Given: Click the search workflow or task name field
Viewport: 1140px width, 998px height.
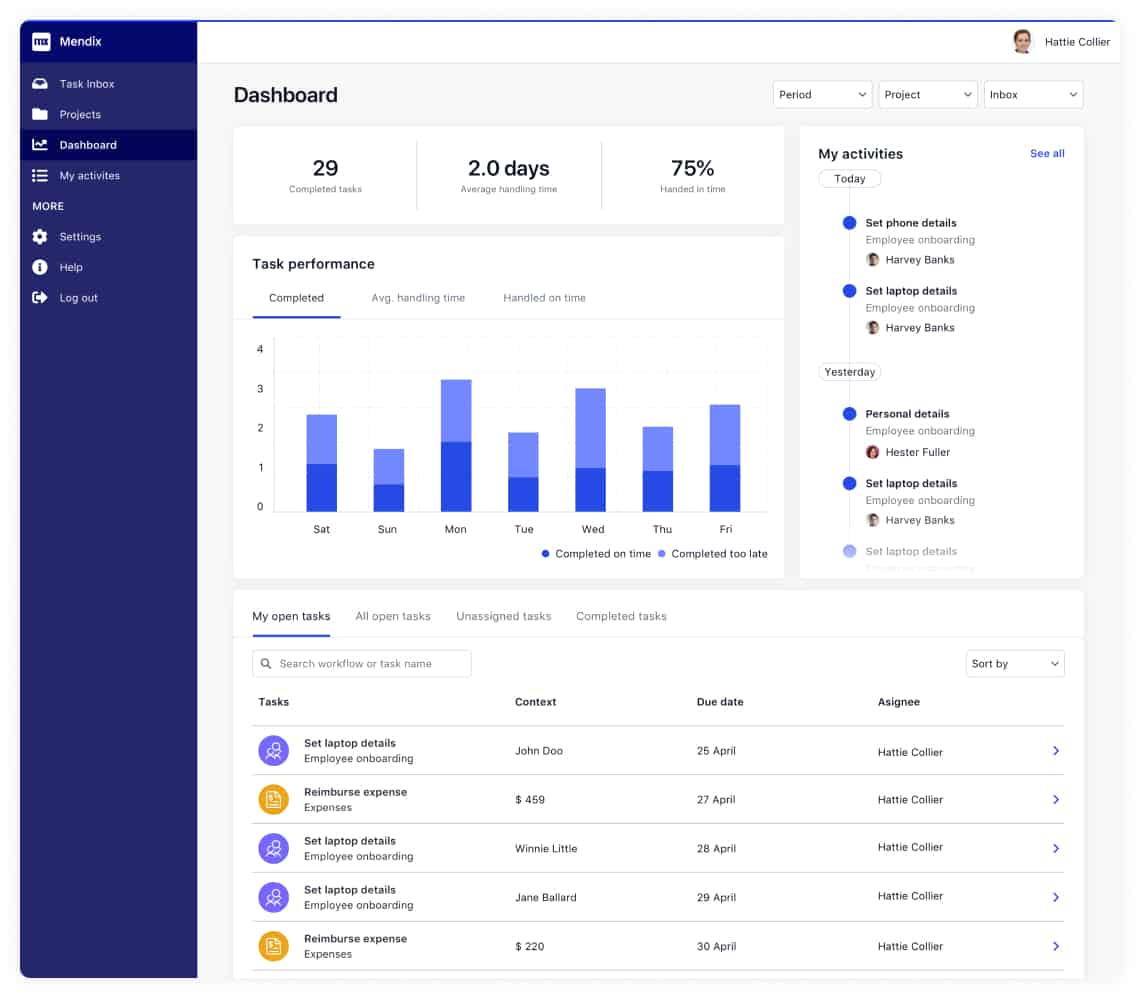Looking at the screenshot, I should coord(362,664).
